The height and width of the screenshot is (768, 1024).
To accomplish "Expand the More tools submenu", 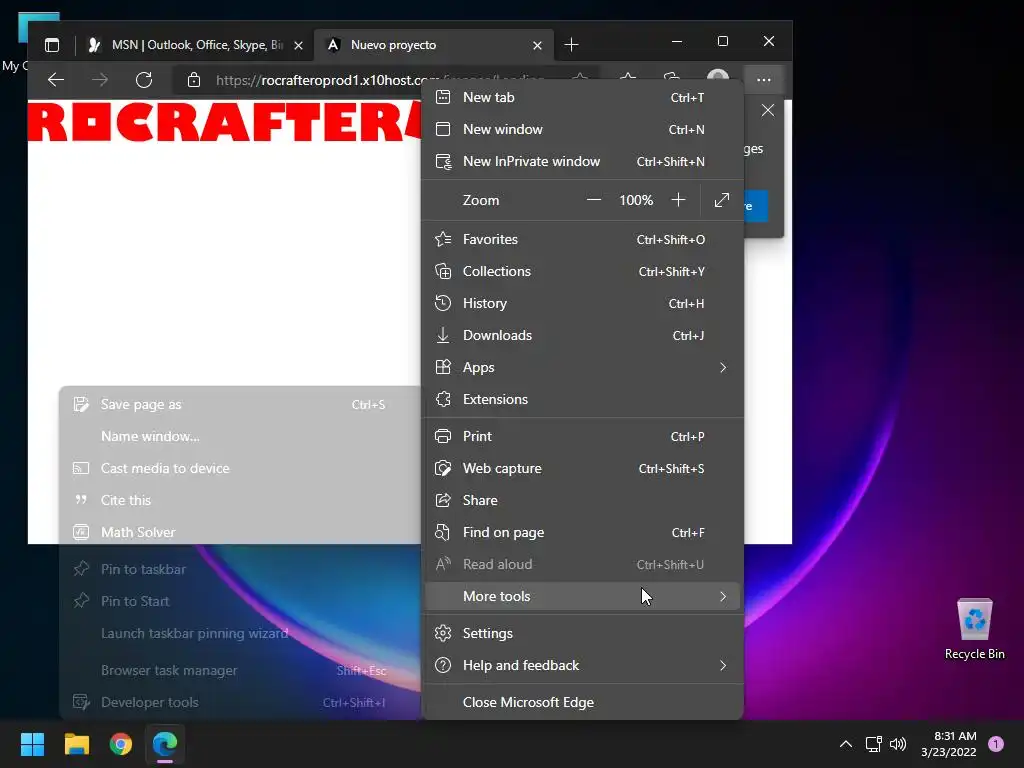I will 583,596.
